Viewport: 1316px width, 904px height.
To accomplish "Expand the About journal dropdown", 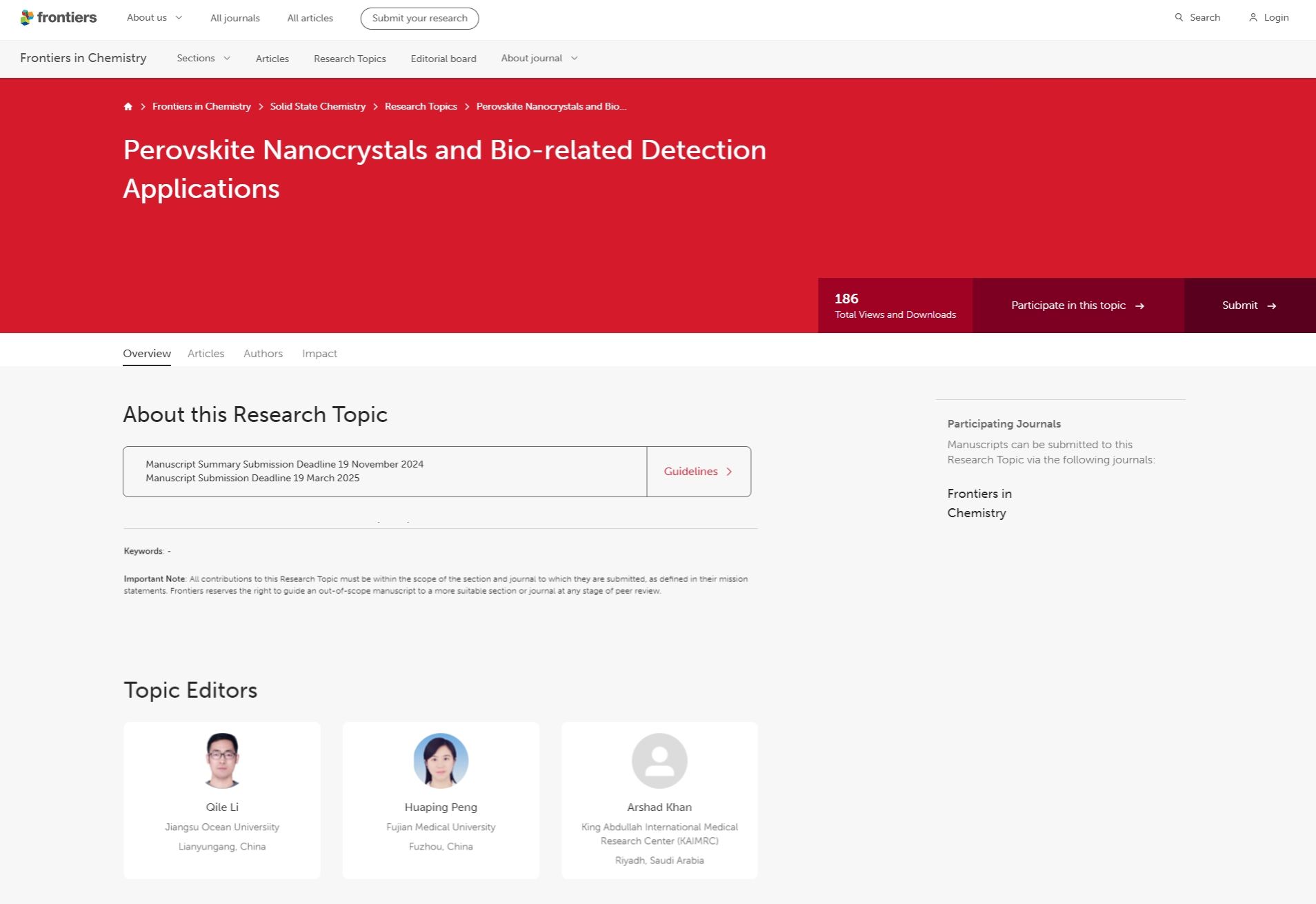I will 539,59.
